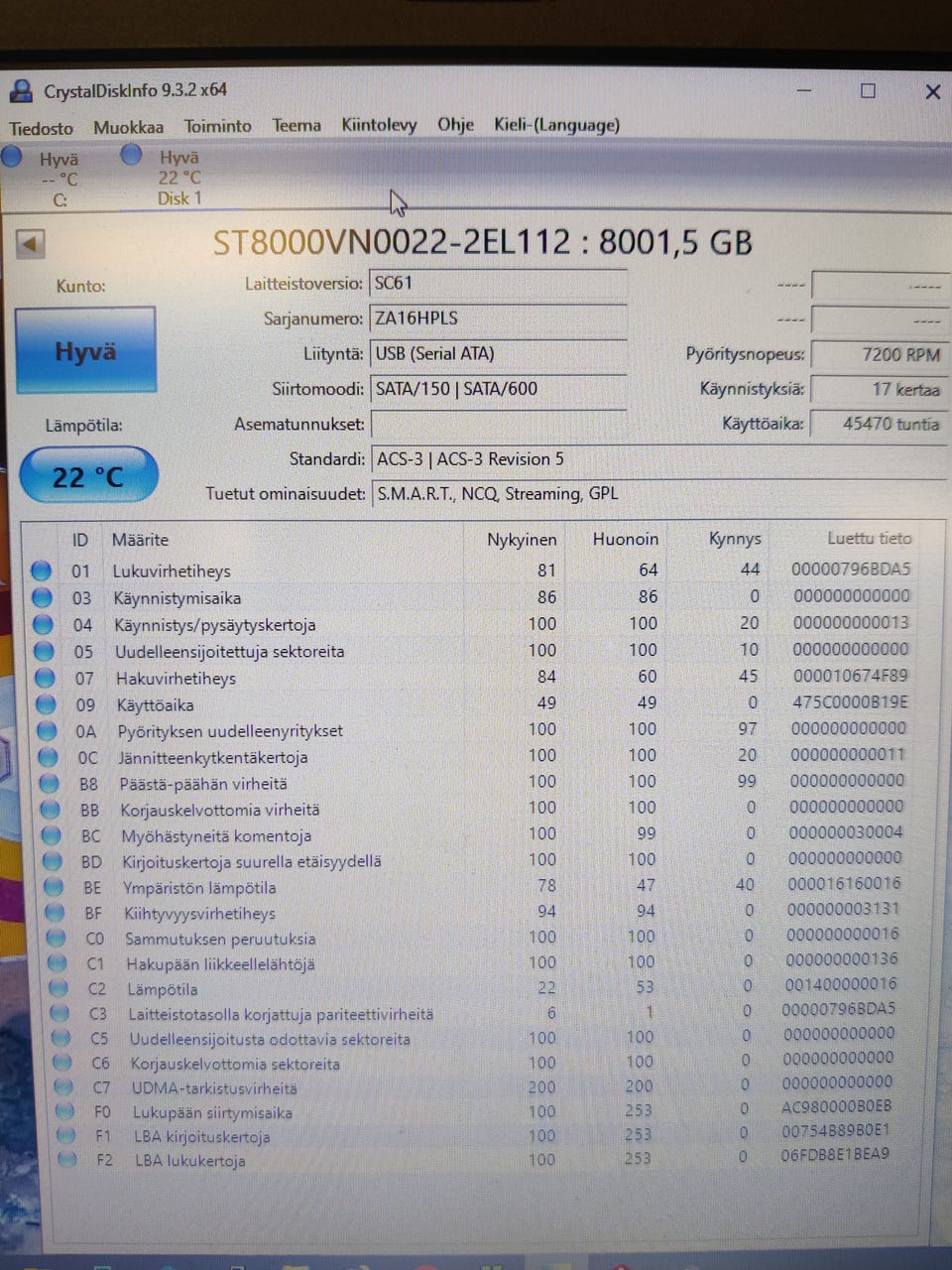Click the CrystalDiskInfo title bar icon
952x1270 pixels.
[x=20, y=91]
